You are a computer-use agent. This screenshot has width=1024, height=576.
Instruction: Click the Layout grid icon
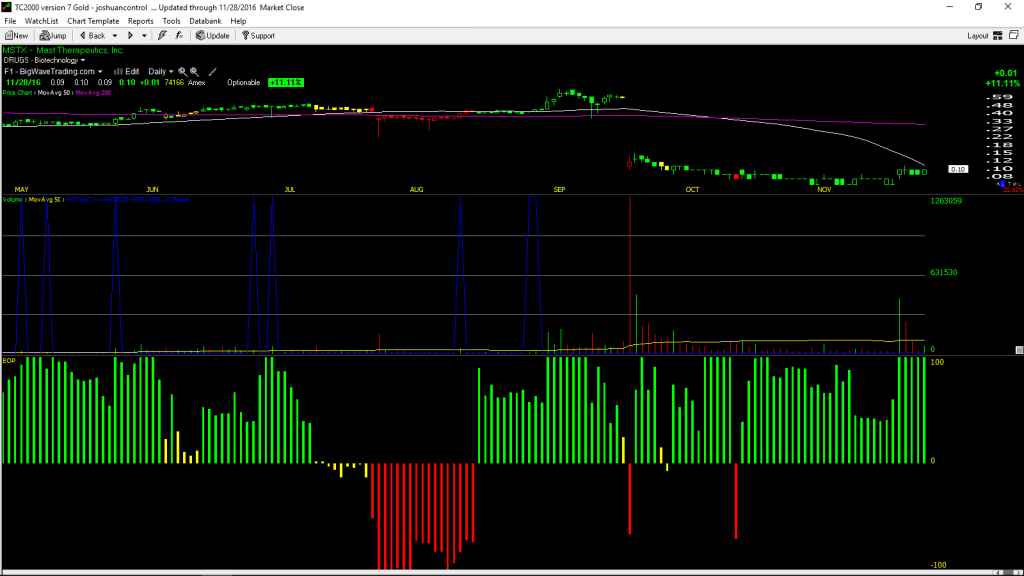pyautogui.click(x=998, y=36)
